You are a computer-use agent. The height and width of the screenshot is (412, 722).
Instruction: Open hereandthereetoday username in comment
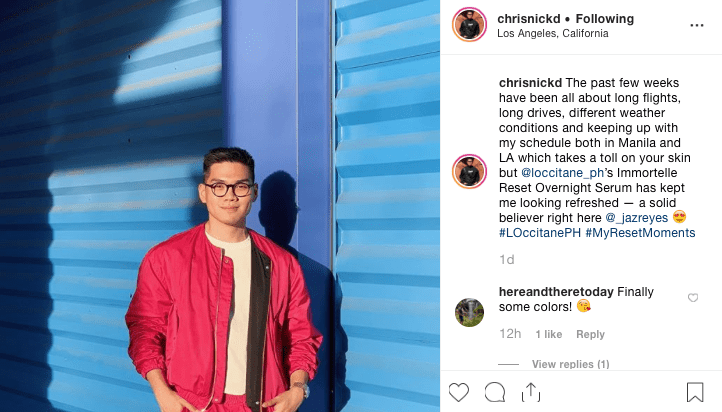[x=556, y=292]
